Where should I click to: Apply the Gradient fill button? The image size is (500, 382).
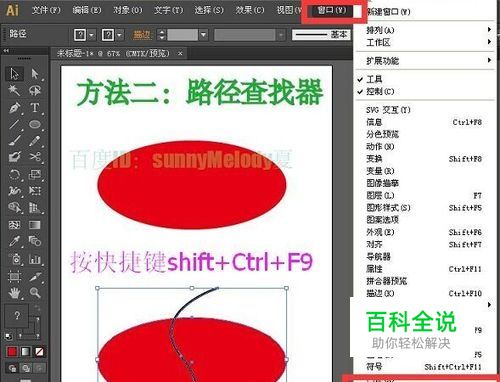26,352
